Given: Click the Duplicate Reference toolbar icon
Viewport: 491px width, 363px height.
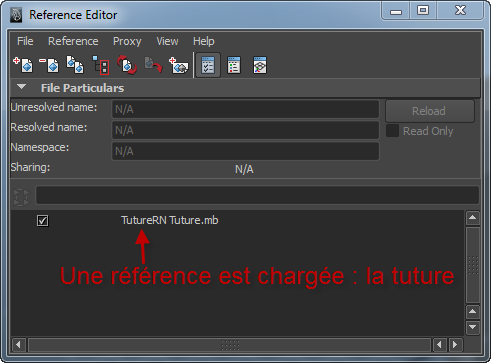Looking at the screenshot, I should pyautogui.click(x=75, y=65).
